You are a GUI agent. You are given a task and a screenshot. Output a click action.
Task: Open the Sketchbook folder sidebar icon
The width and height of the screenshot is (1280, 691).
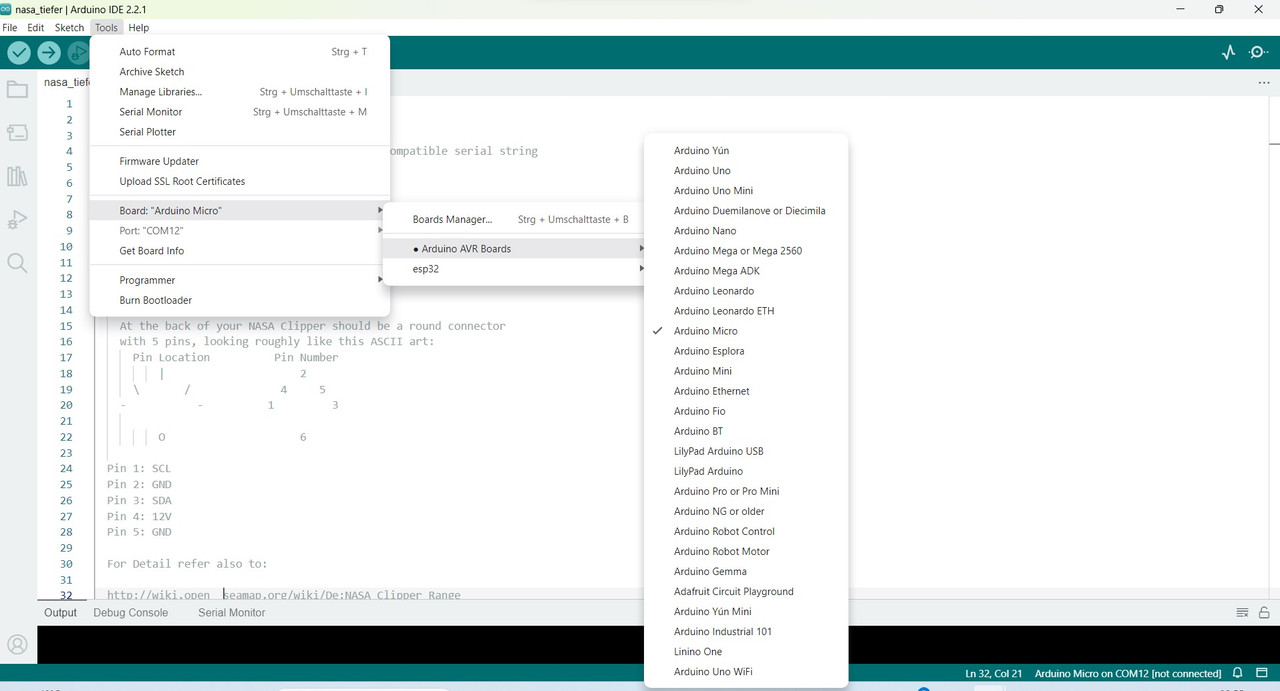click(x=17, y=90)
